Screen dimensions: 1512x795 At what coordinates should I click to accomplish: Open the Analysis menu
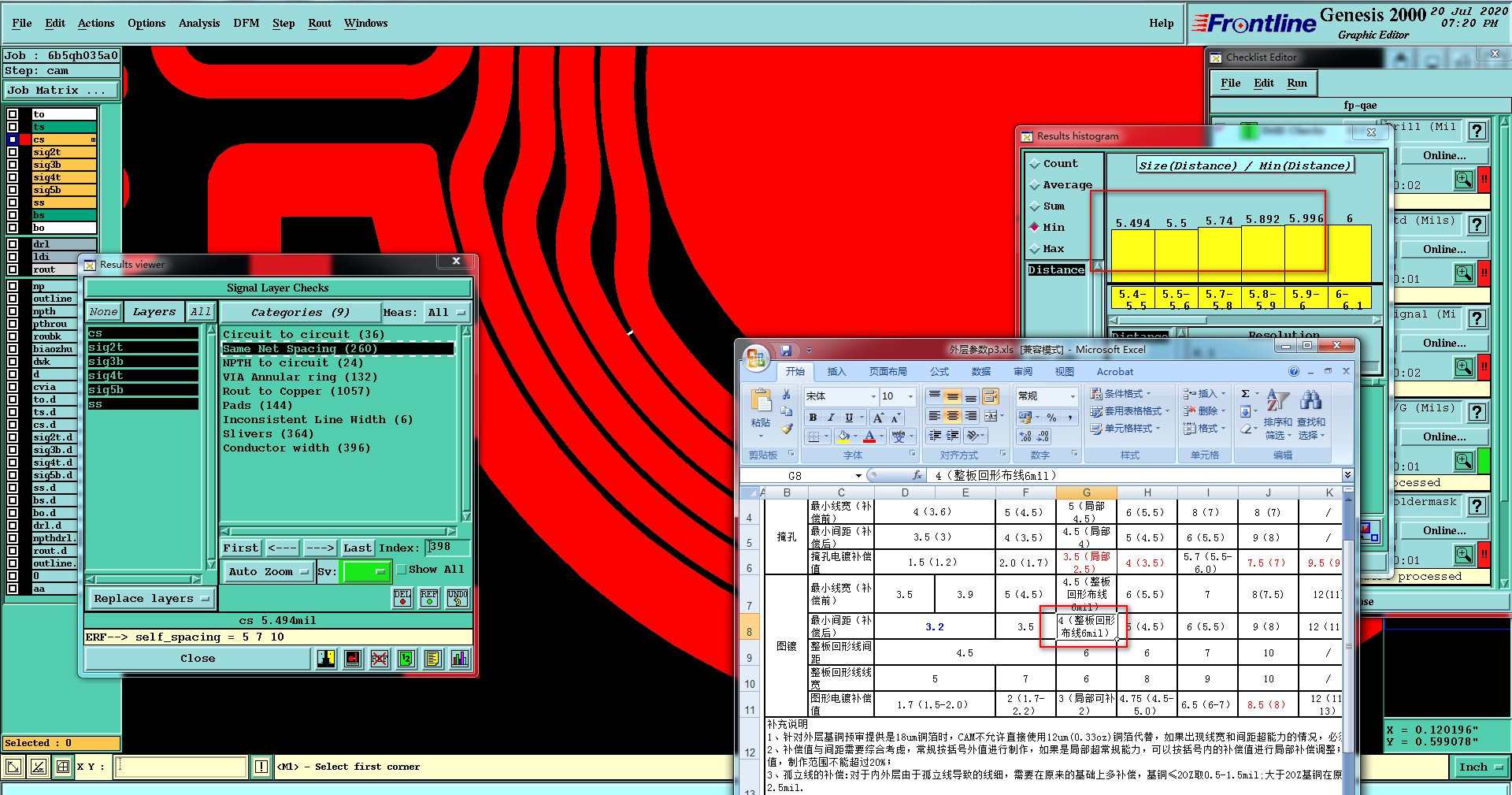tap(198, 24)
